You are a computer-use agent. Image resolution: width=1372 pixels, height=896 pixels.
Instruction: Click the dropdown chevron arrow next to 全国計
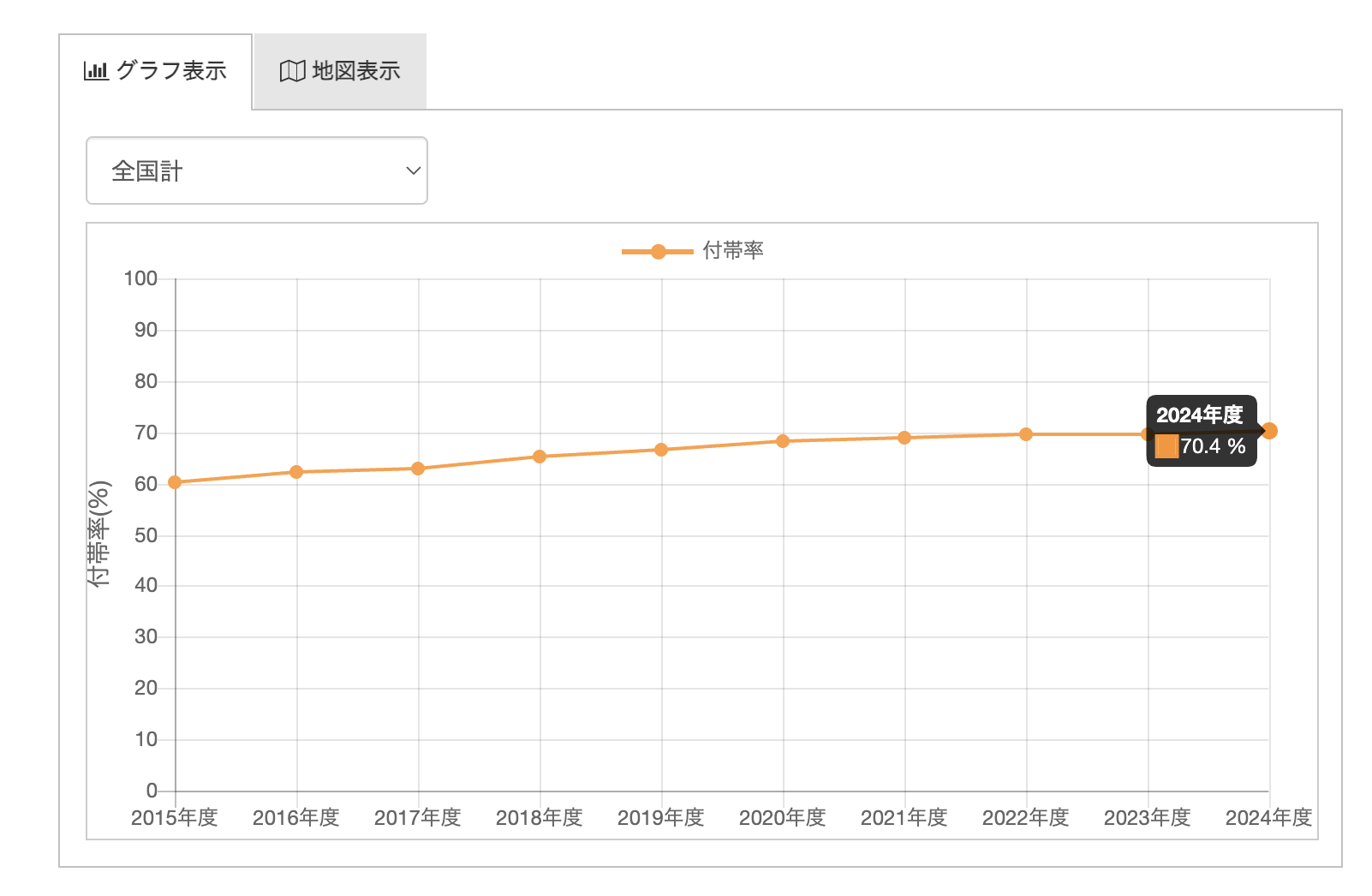413,170
